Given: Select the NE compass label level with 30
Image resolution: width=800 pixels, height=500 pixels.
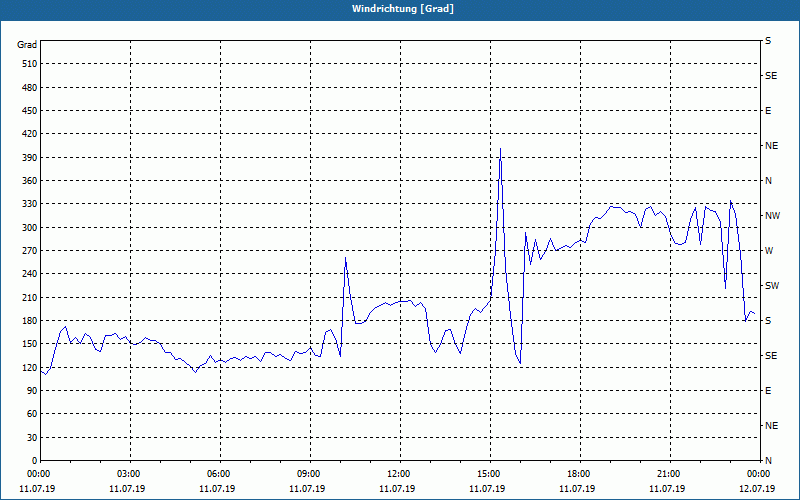Looking at the screenshot, I should coord(772,426).
